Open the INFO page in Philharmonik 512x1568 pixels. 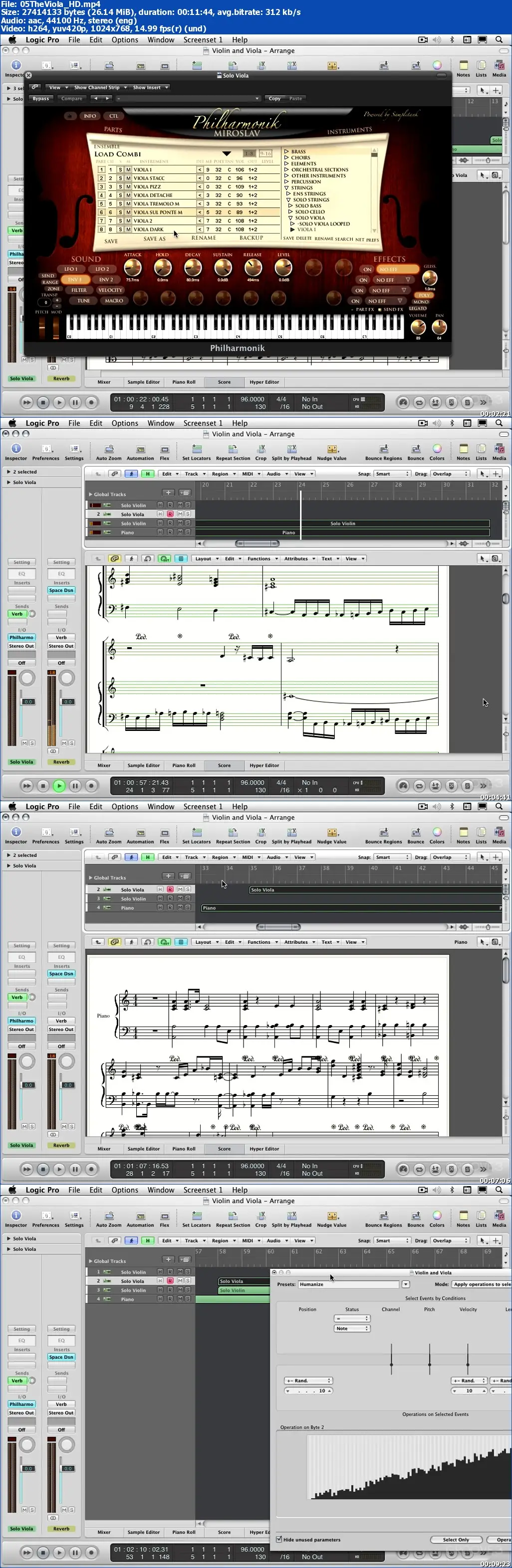tap(90, 116)
